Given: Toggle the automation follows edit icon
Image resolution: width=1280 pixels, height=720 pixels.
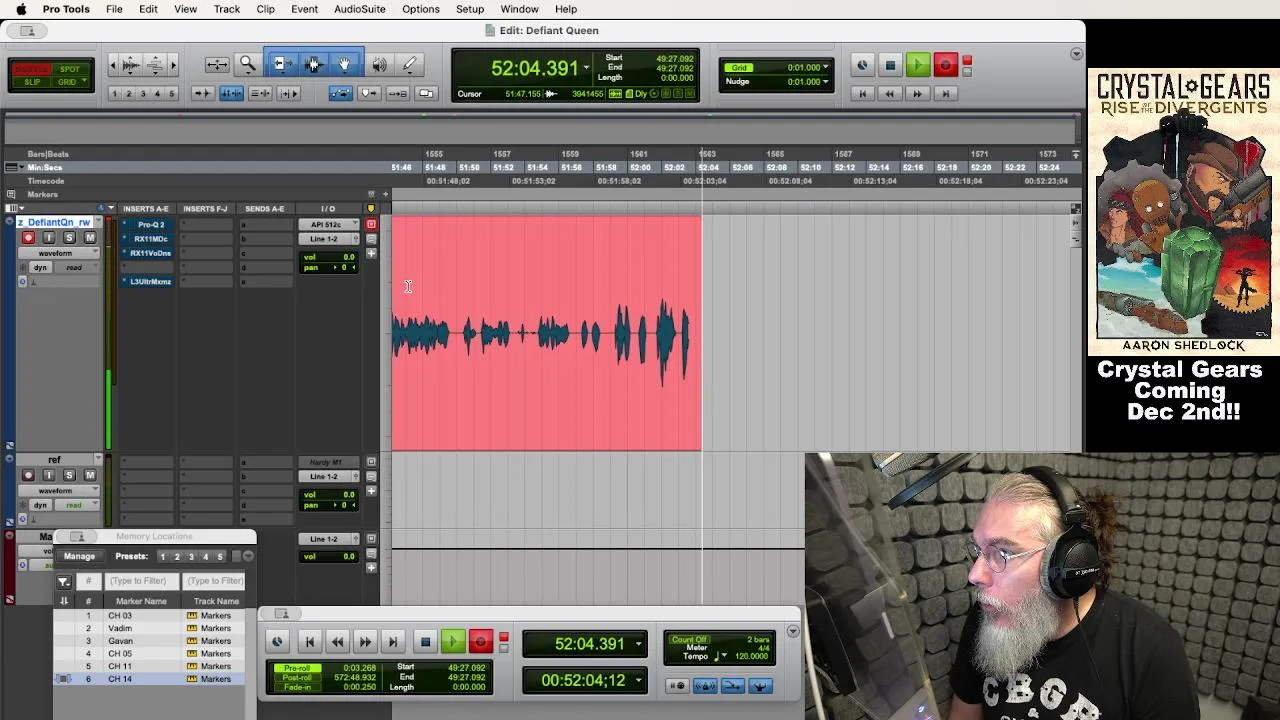Looking at the screenshot, I should tap(340, 93).
